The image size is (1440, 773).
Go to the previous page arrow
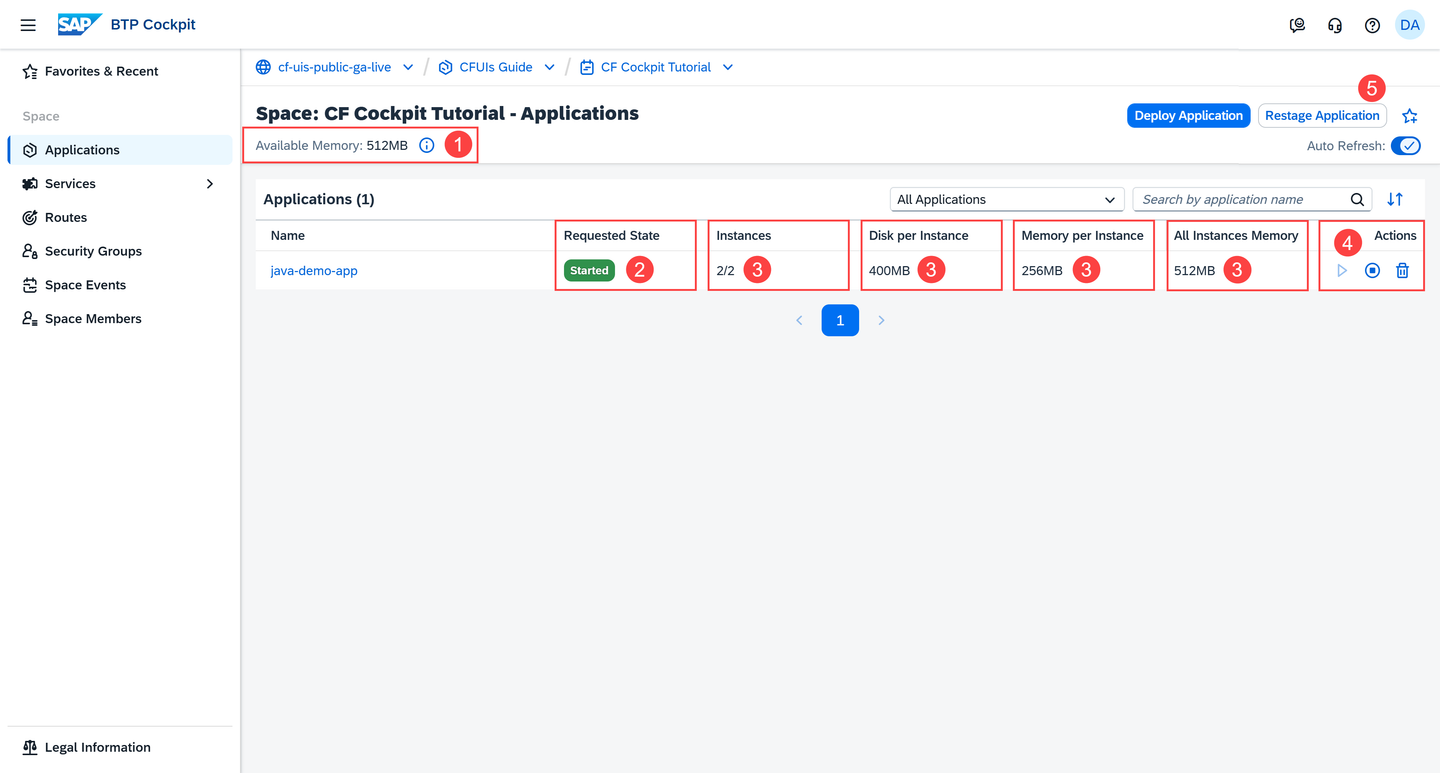coord(799,320)
